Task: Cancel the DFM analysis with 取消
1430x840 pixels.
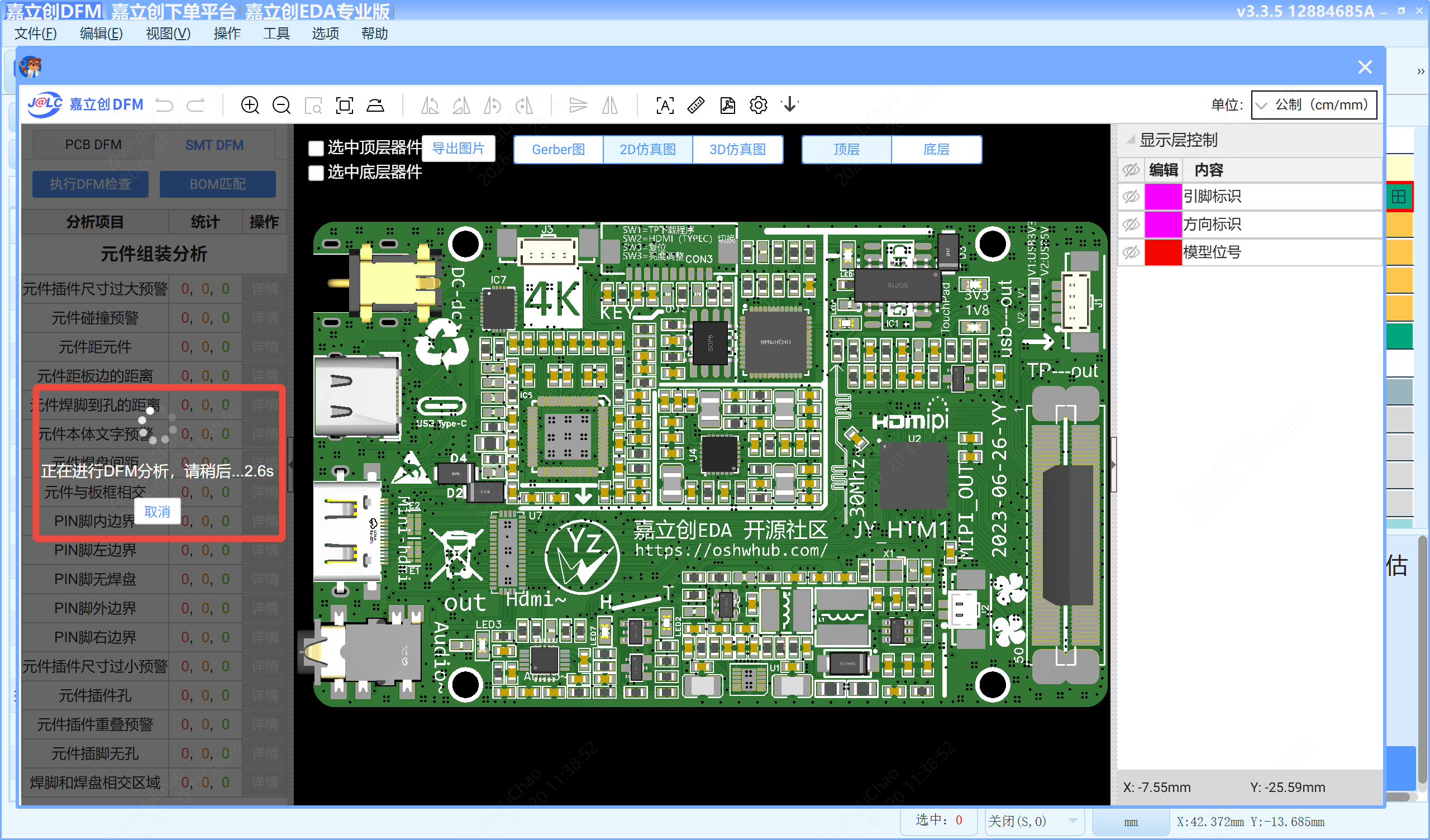Action: [x=157, y=512]
